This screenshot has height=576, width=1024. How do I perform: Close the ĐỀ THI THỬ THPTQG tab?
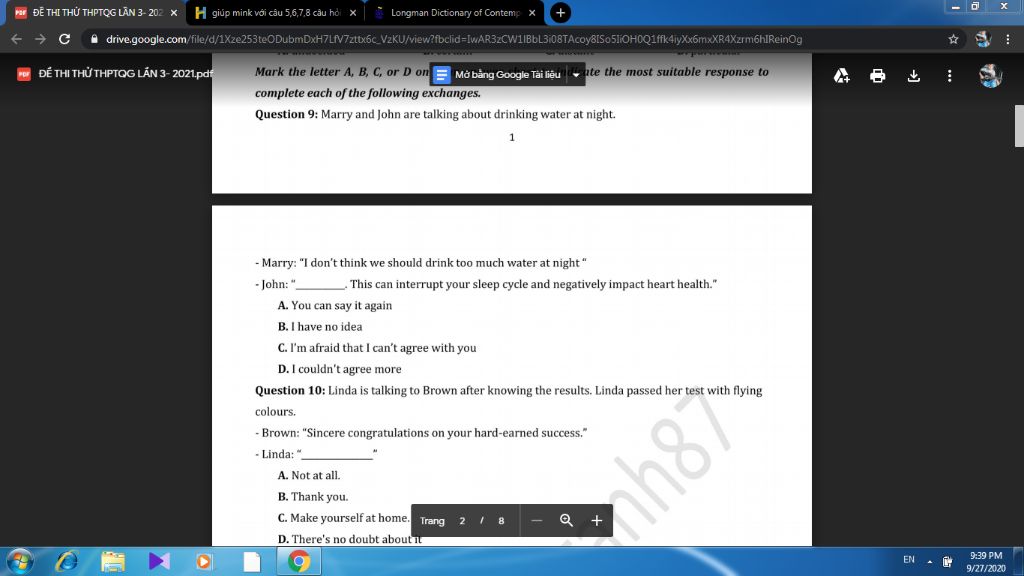[174, 13]
